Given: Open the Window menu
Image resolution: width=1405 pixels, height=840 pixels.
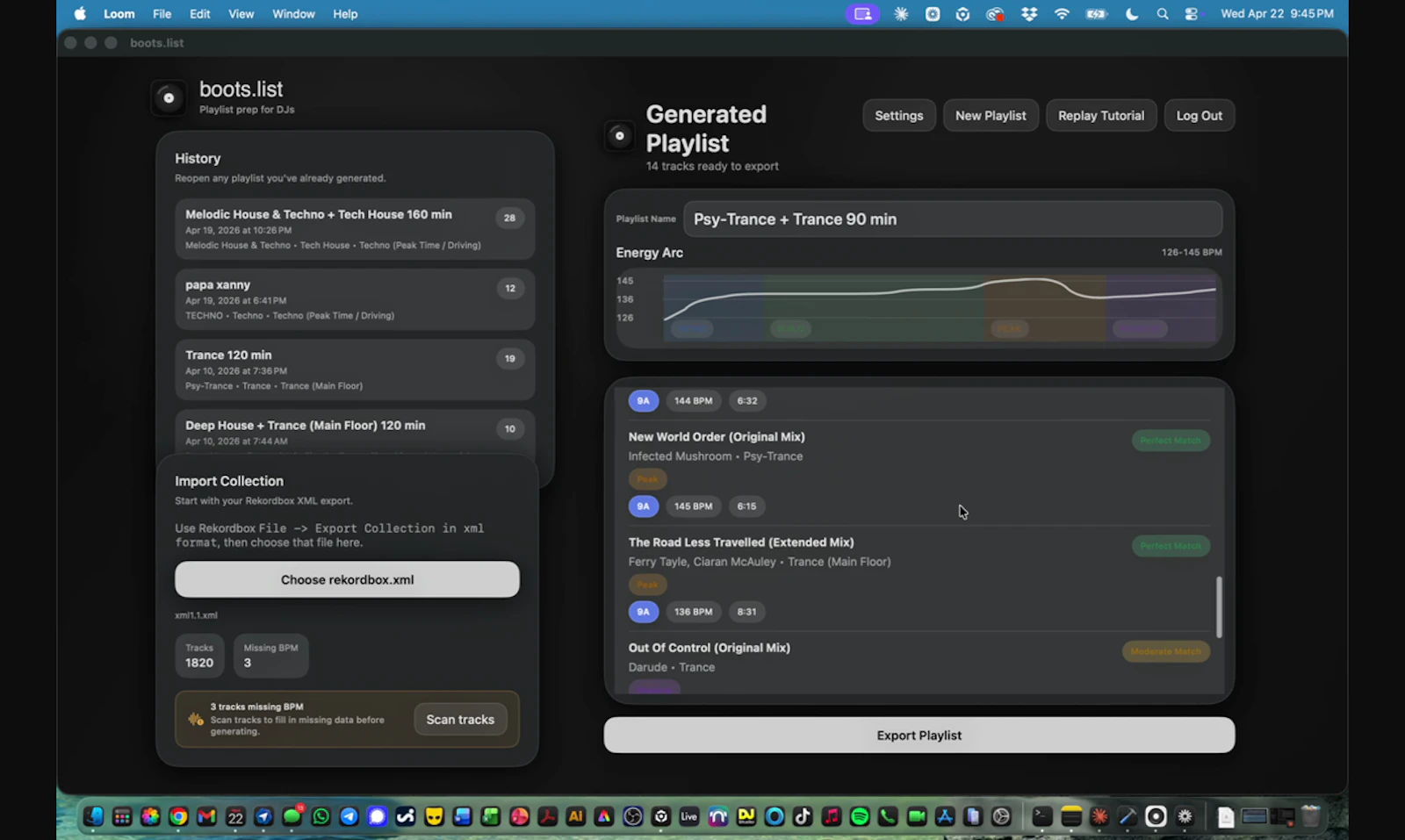Looking at the screenshot, I should click(x=293, y=14).
